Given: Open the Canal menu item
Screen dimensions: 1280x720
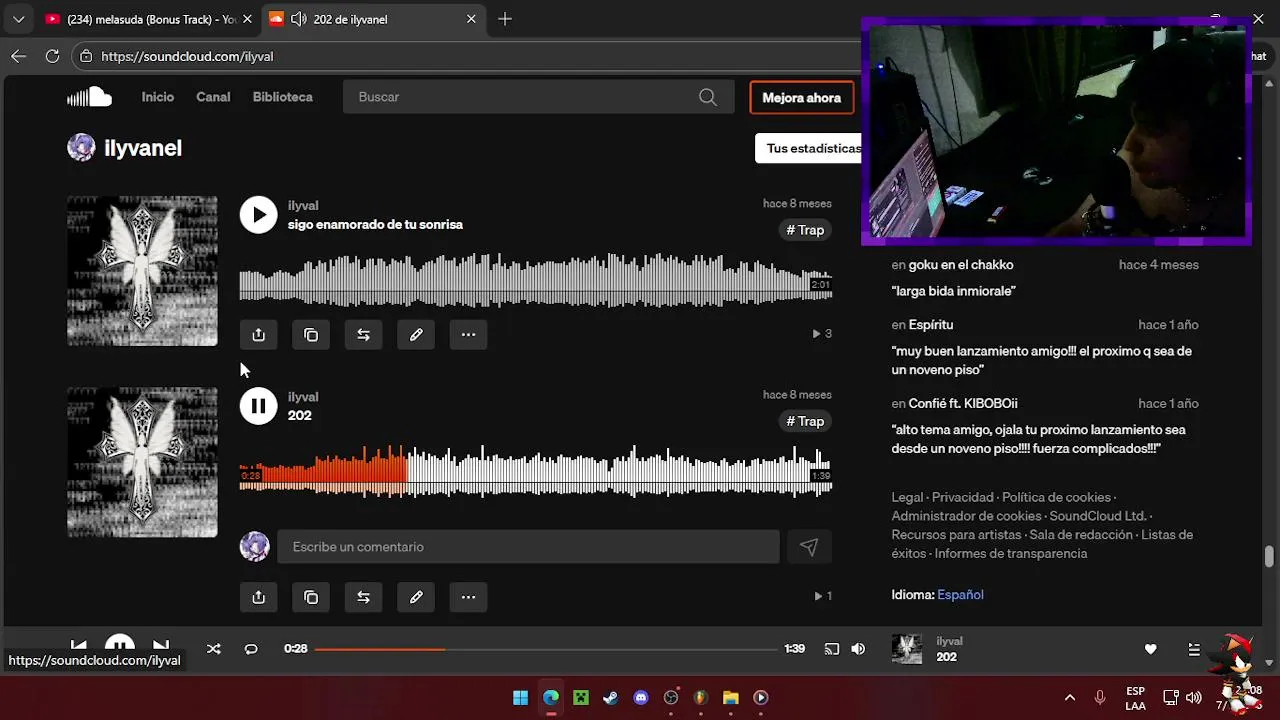Looking at the screenshot, I should click(213, 97).
